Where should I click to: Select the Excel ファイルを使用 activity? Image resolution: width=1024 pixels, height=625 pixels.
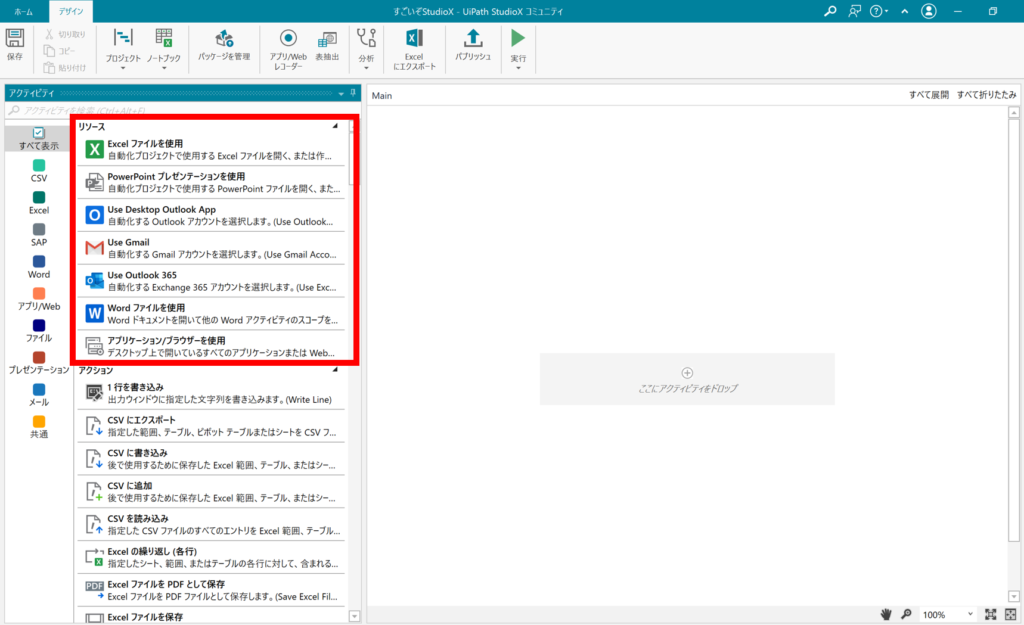click(211, 150)
